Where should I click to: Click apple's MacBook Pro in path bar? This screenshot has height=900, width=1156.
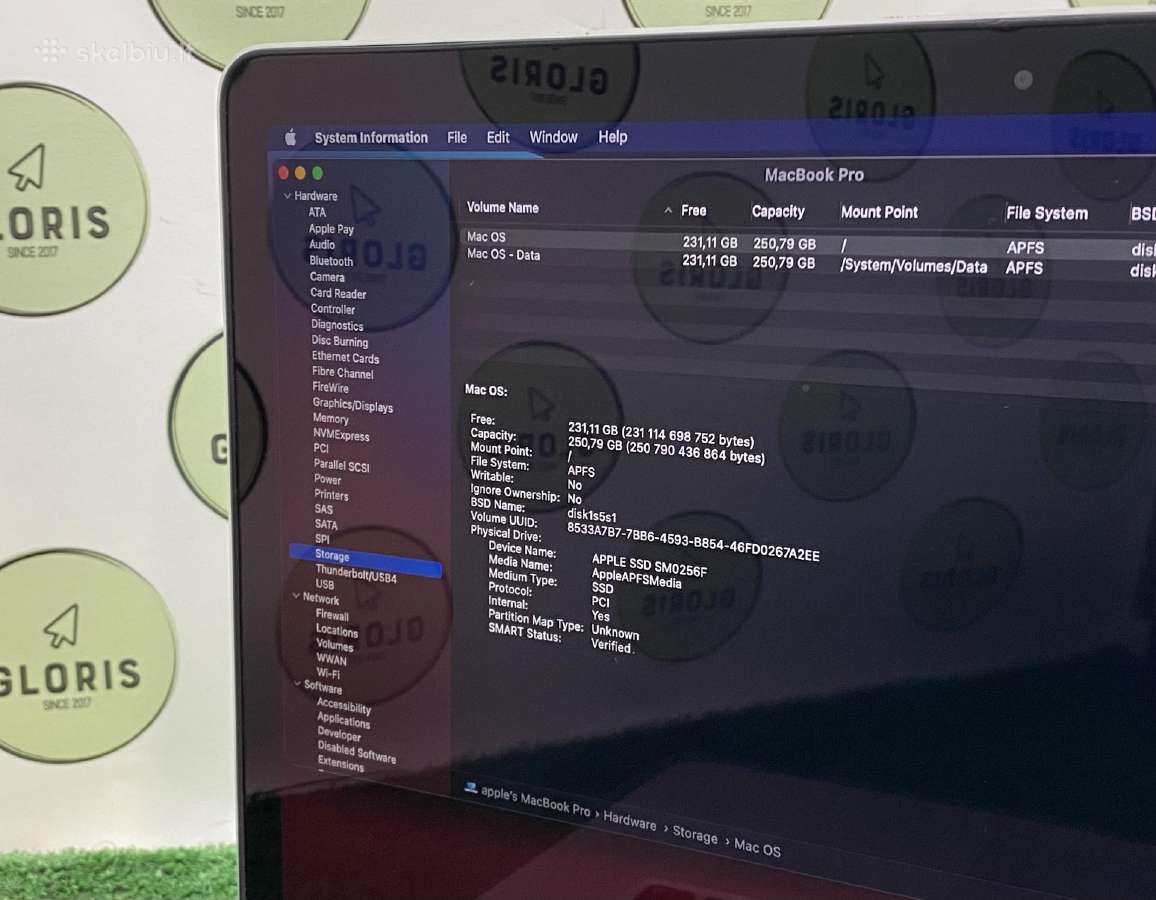pos(536,801)
